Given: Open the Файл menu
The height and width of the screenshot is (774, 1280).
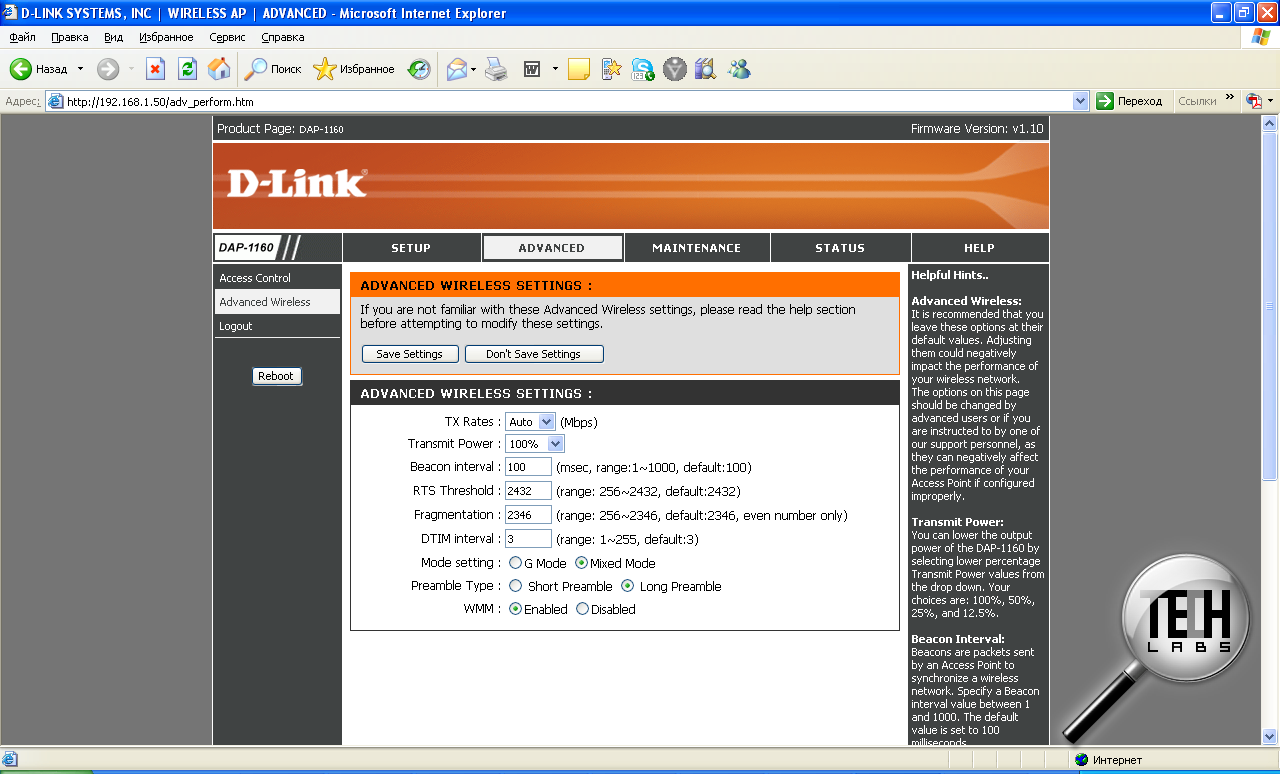Looking at the screenshot, I should pyautogui.click(x=22, y=37).
